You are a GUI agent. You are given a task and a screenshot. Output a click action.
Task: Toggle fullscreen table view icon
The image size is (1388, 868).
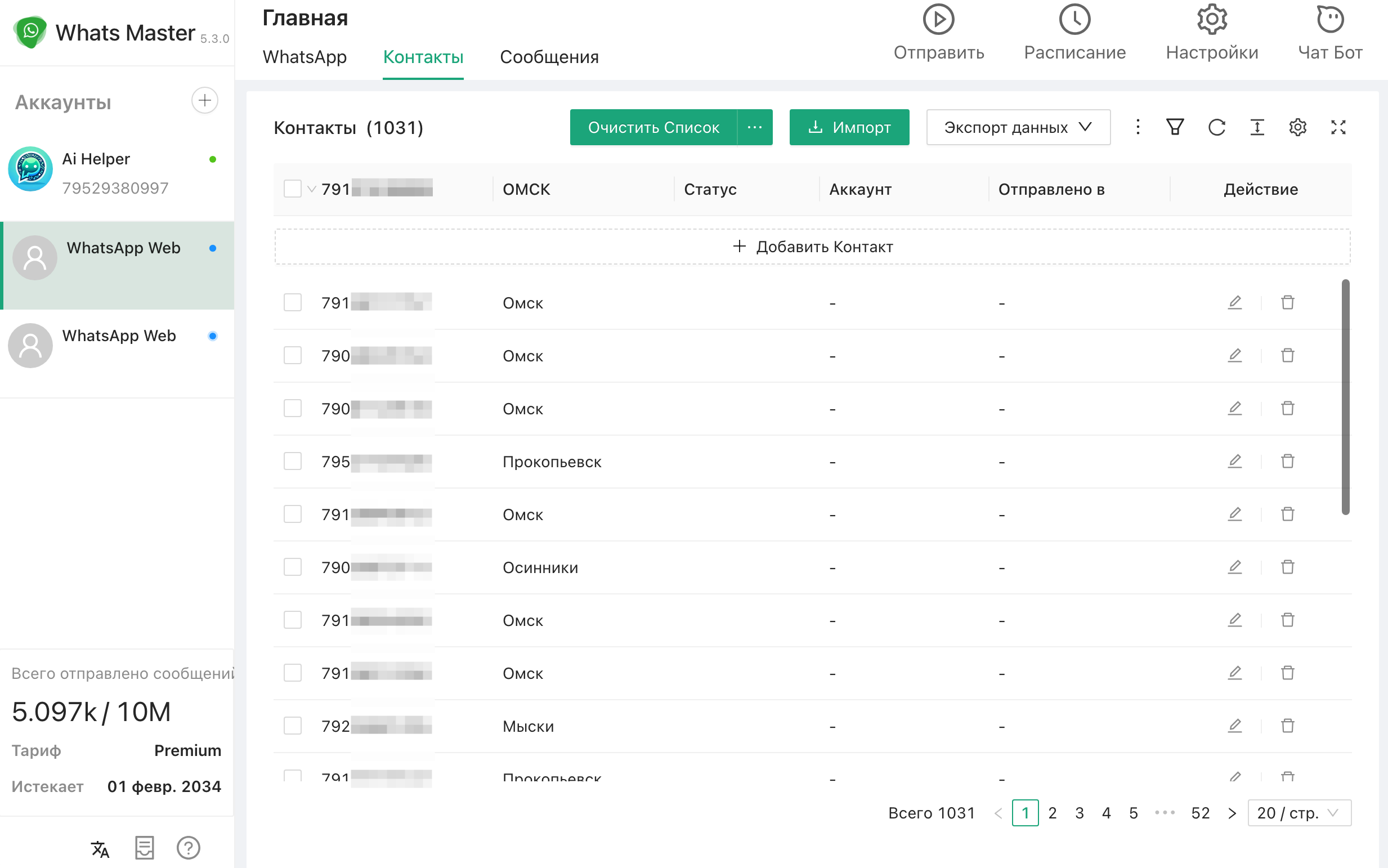[x=1338, y=127]
